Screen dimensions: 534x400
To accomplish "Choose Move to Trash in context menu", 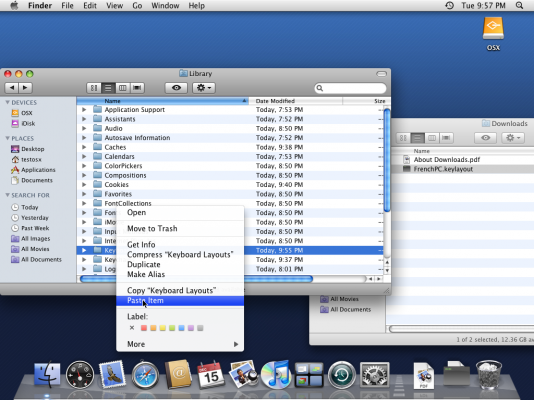I will pos(180,228).
